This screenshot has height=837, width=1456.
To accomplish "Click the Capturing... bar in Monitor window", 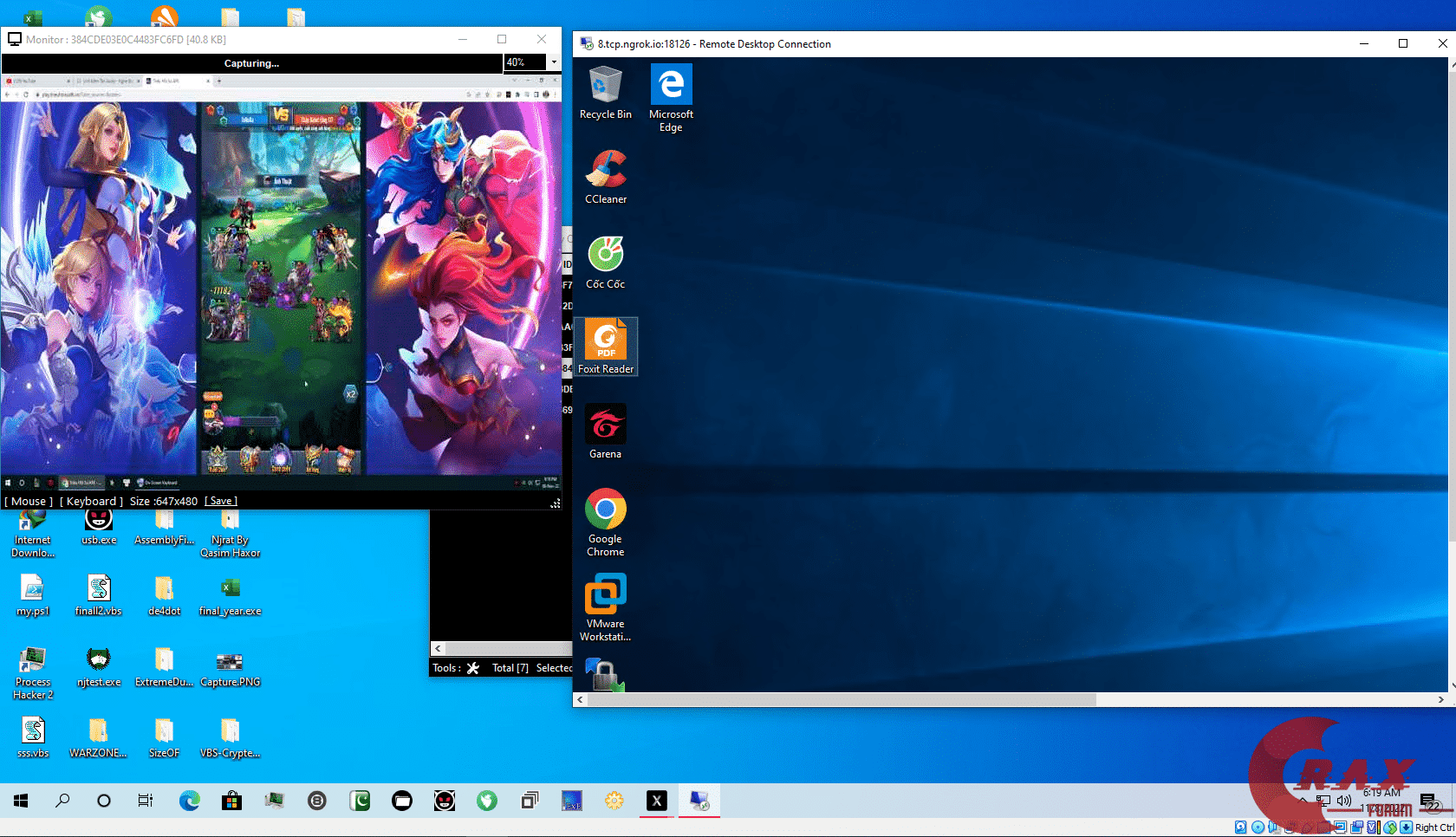I will point(251,63).
